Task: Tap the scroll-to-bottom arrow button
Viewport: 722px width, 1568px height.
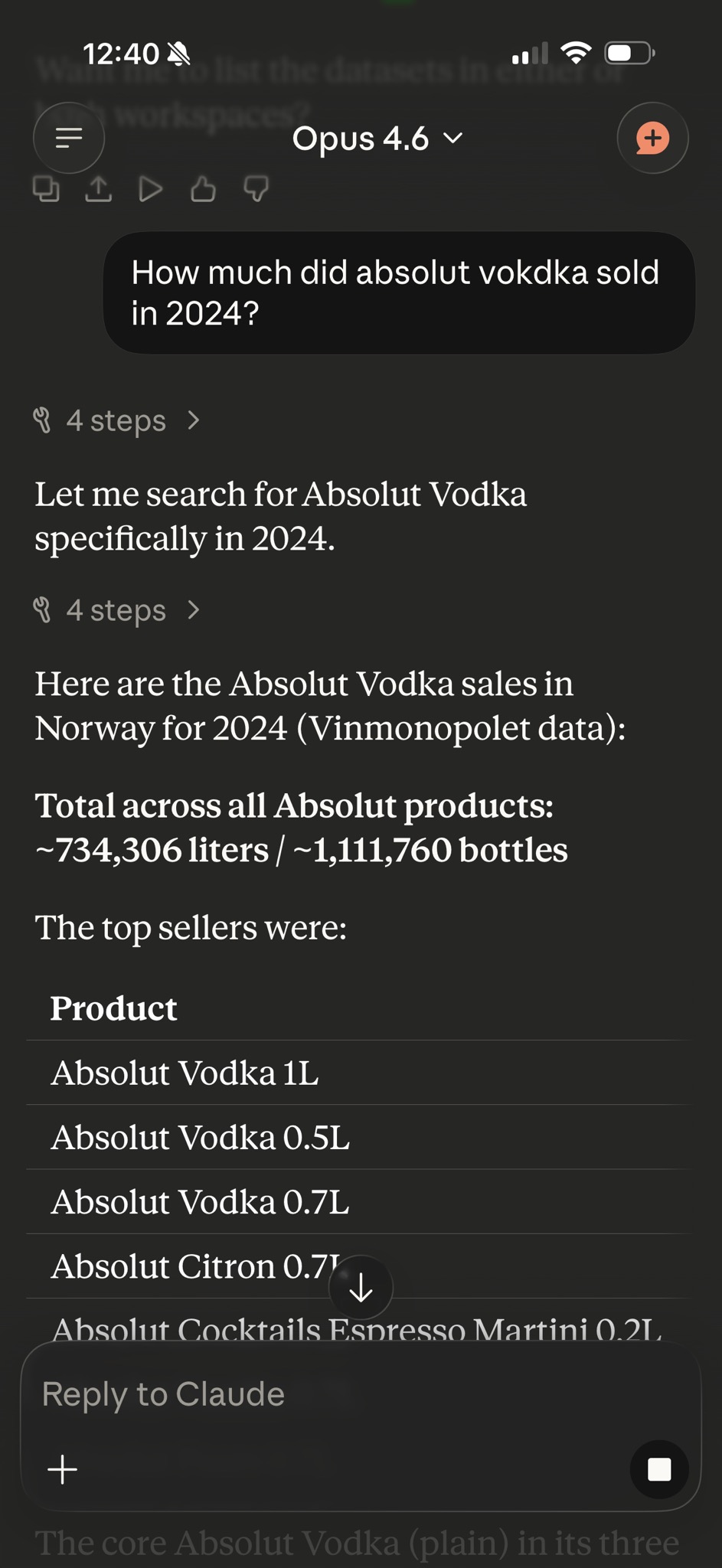Action: pos(361,1289)
